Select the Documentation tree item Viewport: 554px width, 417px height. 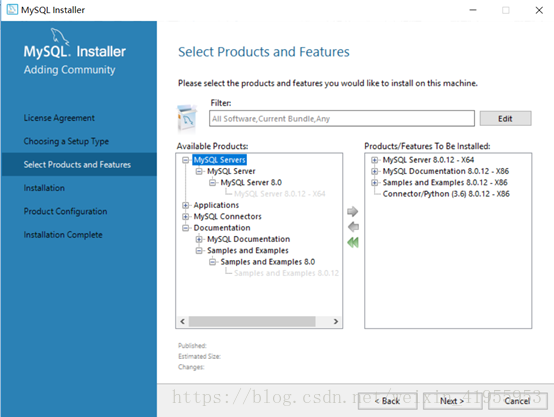point(222,228)
